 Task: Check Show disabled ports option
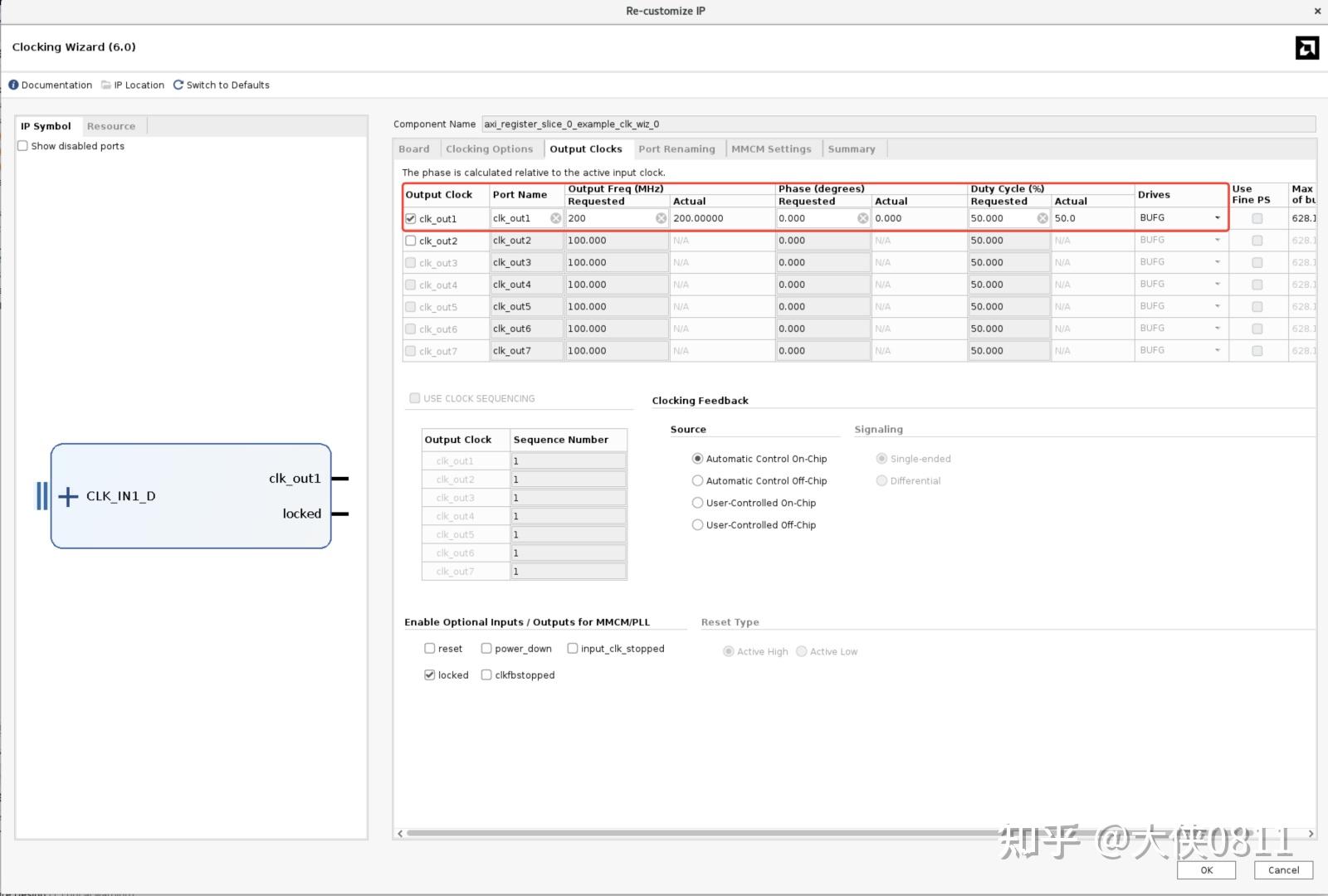pos(23,146)
